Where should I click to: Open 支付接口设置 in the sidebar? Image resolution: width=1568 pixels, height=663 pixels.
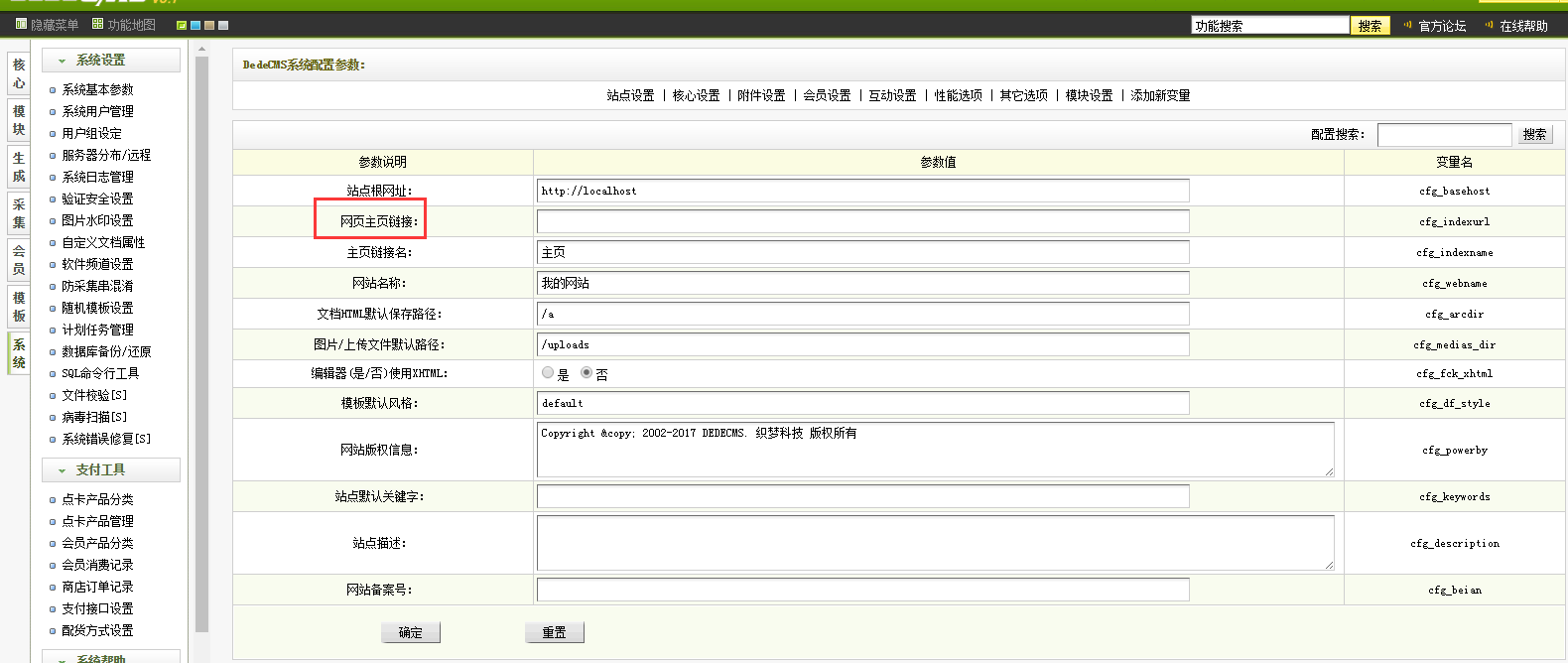(97, 608)
